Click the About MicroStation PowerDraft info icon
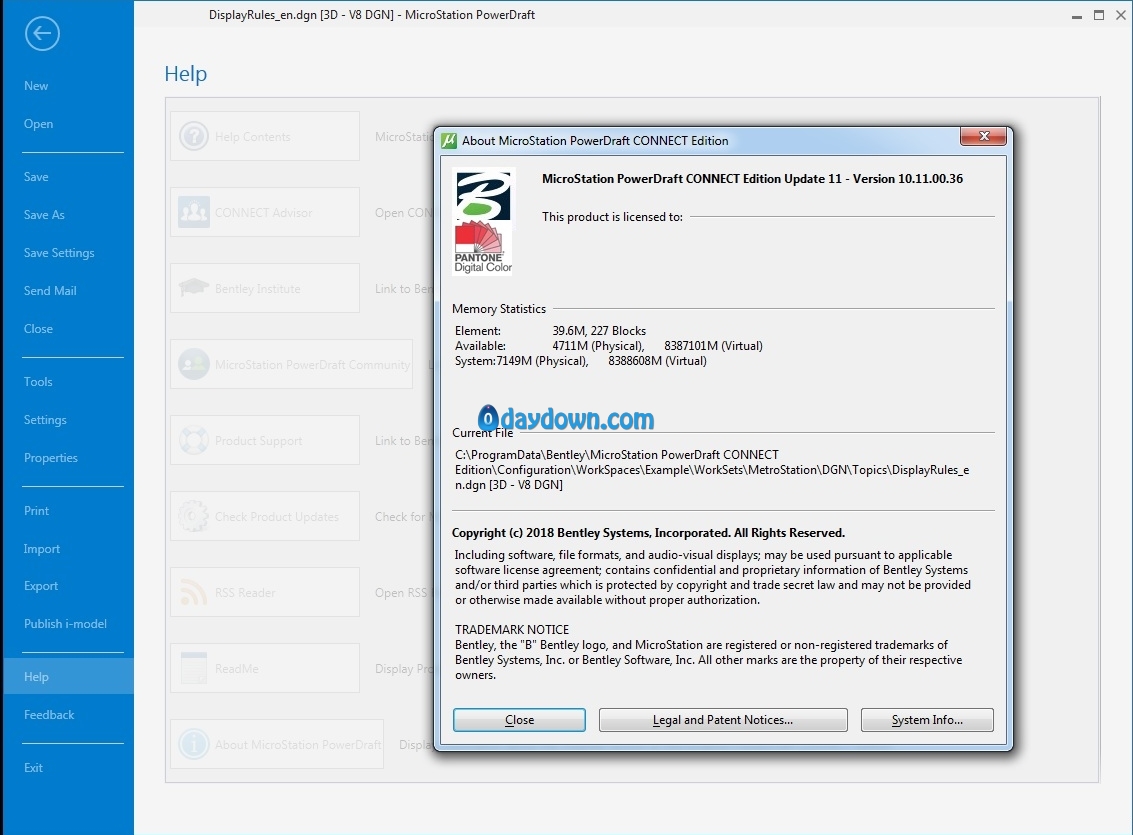This screenshot has width=1133, height=835. coord(194,744)
